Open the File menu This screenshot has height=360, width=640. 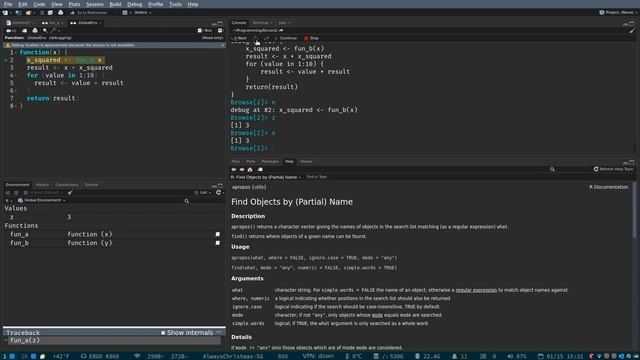[x=8, y=4]
